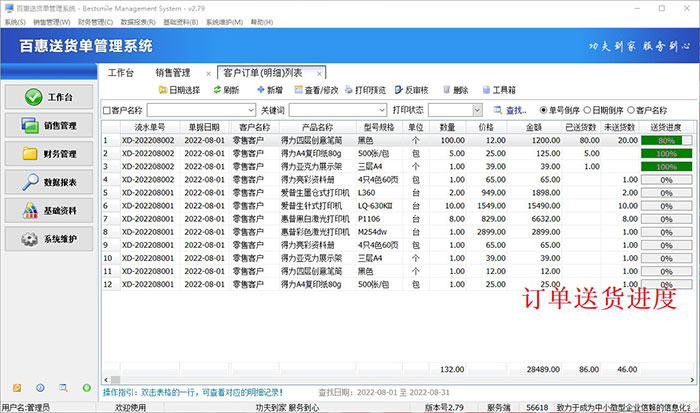Click the 单据日期 column header

pos(204,127)
